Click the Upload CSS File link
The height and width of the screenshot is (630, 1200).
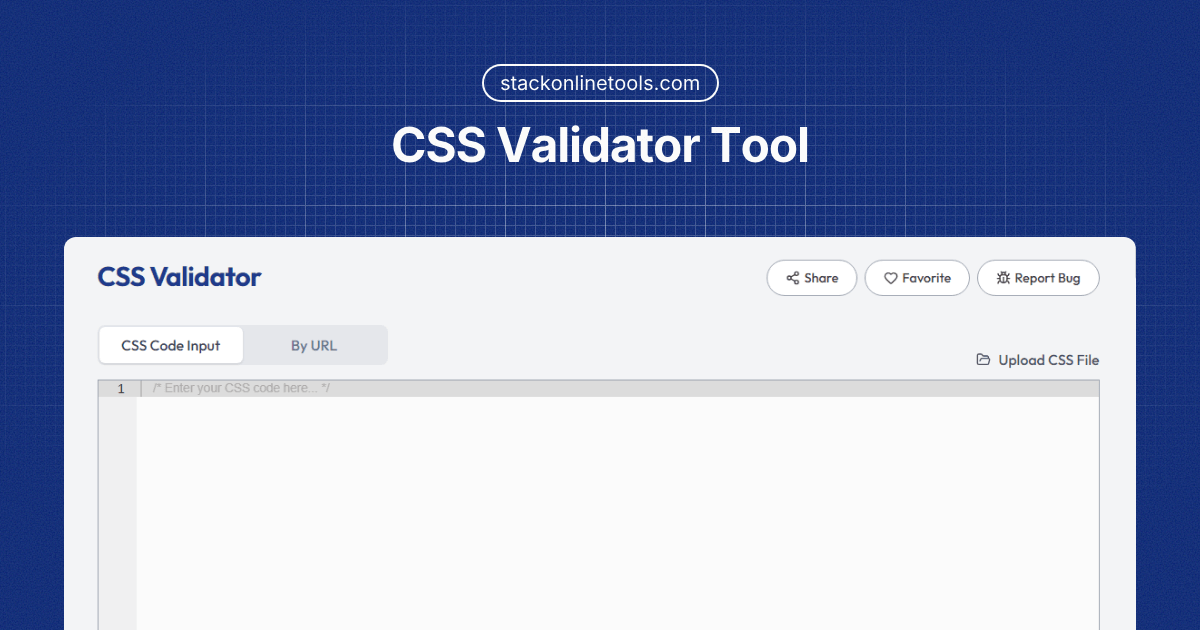point(1047,360)
